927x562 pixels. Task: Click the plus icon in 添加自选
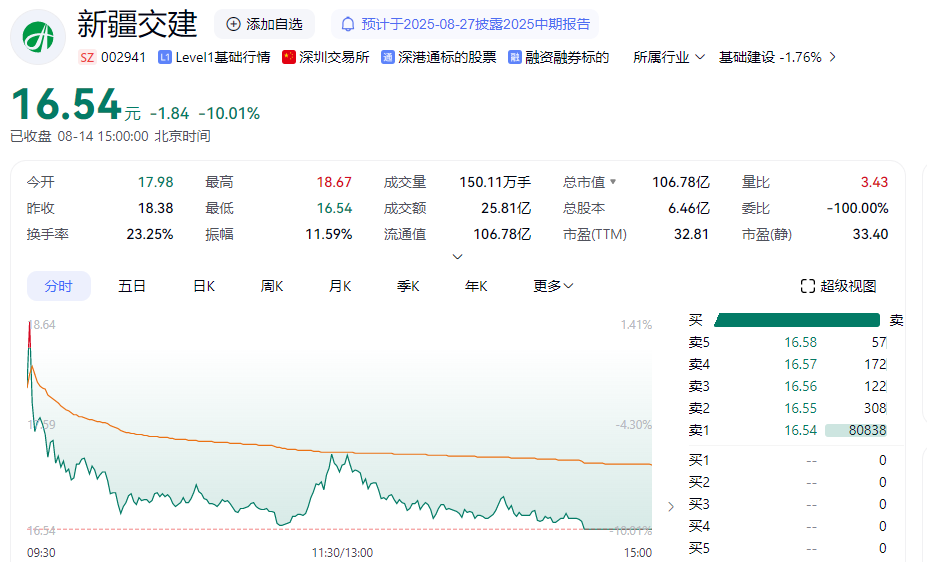point(234,24)
